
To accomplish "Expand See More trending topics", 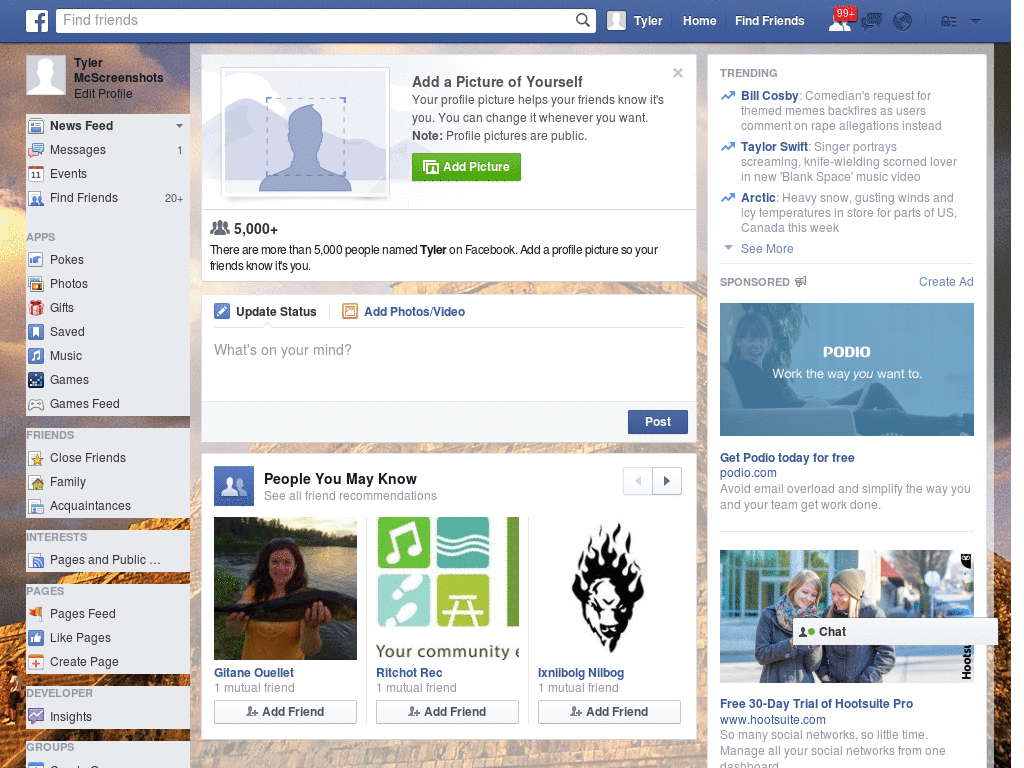I will pos(767,249).
